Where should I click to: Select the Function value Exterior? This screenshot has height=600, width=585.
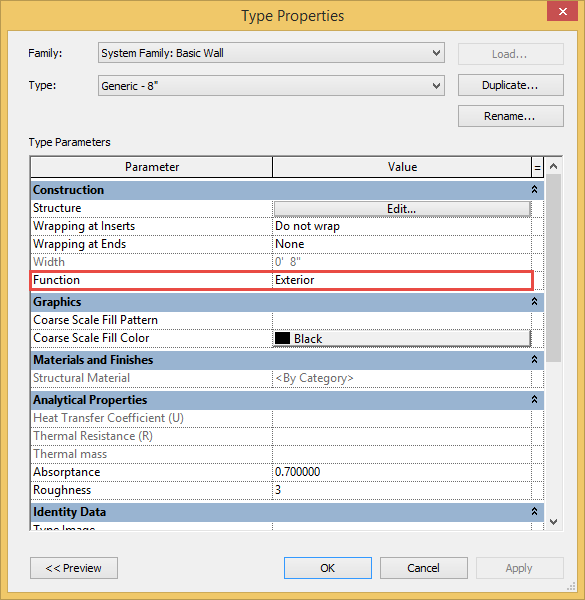(402, 280)
